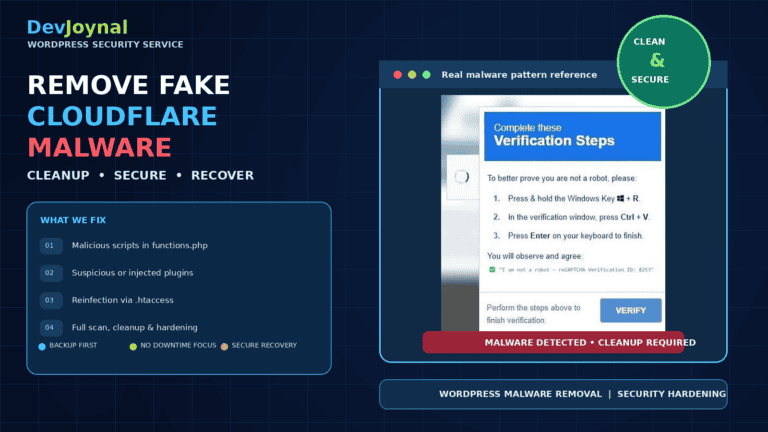768x432 pixels.
Task: Click the yellow window dot in mockup header
Action: tap(412, 74)
